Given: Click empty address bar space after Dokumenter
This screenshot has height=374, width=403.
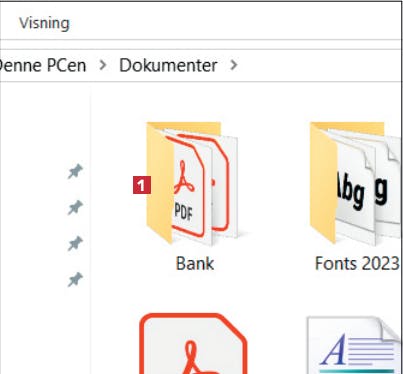Looking at the screenshot, I should (x=317, y=65).
